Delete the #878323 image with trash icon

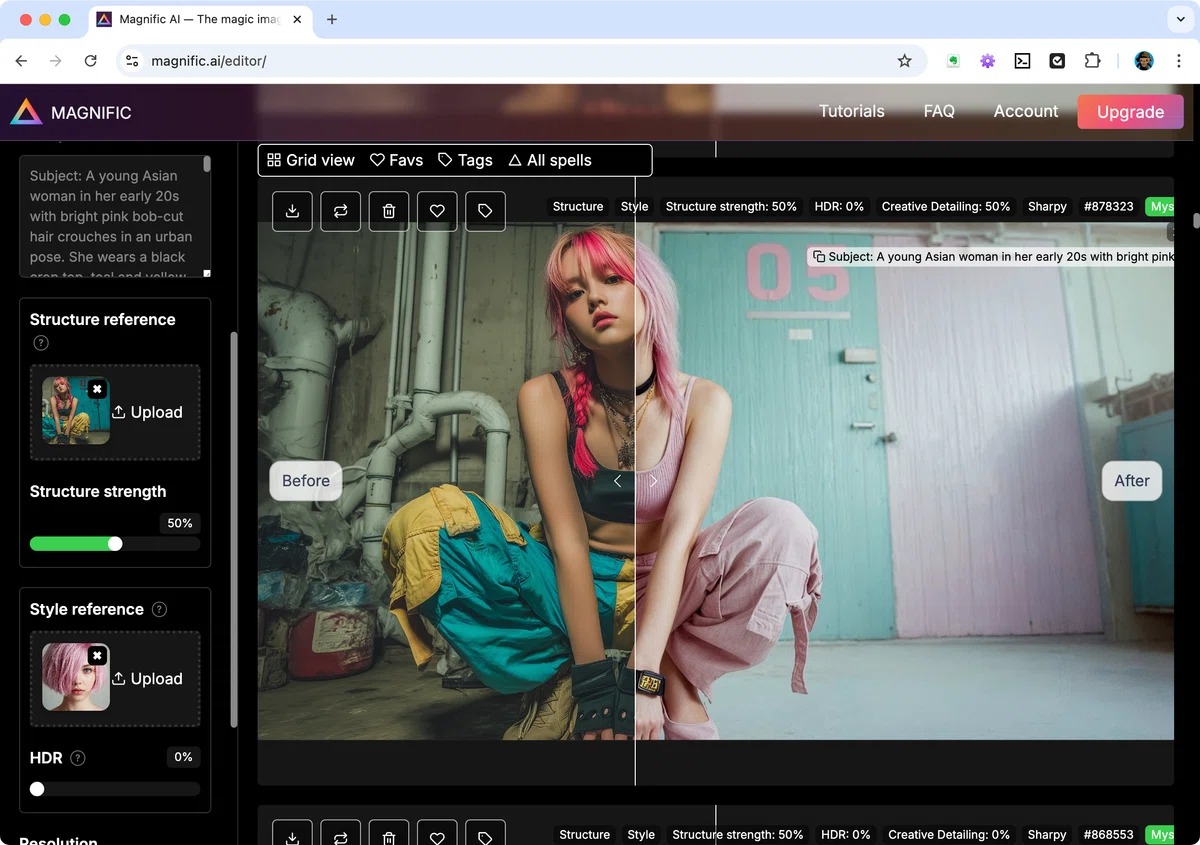[389, 211]
